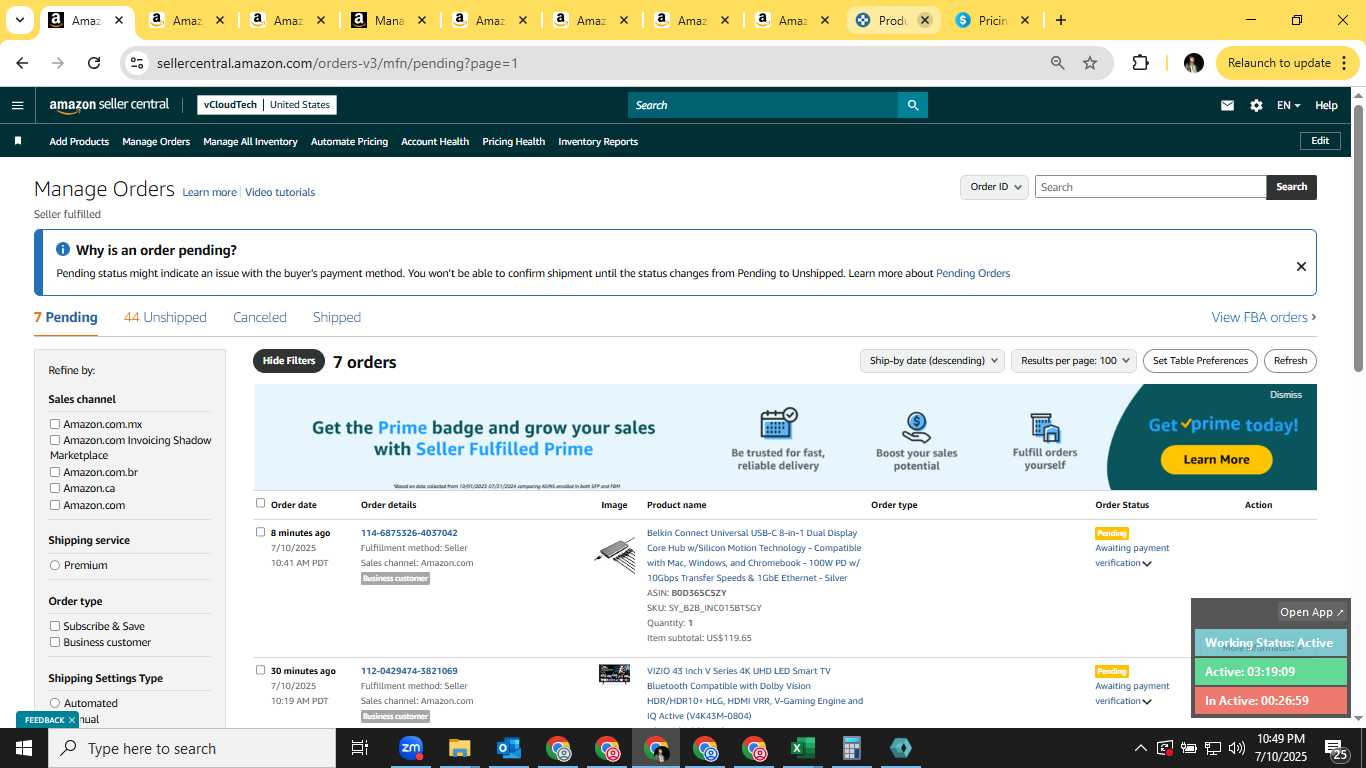
Task: Click the order search input field
Action: coord(1150,187)
